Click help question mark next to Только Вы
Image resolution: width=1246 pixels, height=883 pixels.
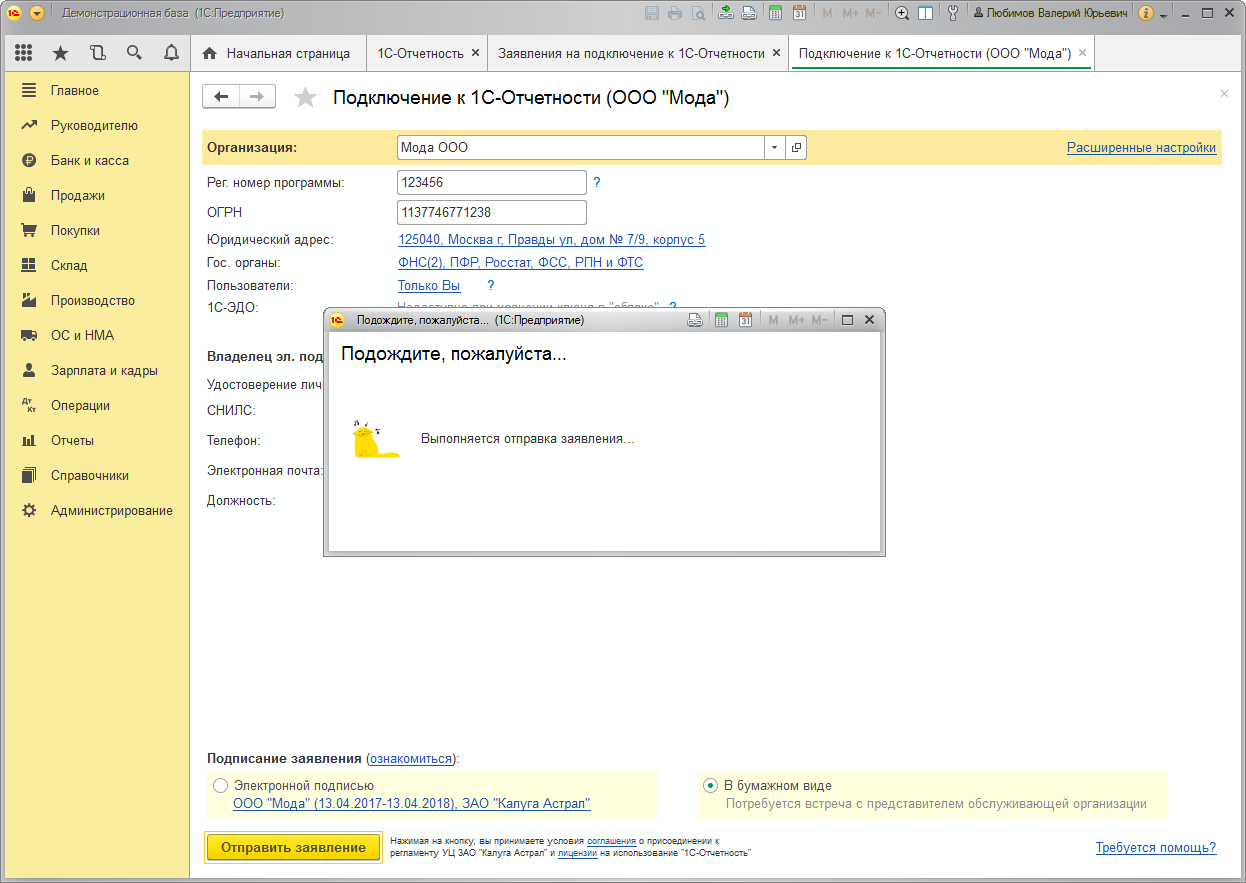[491, 285]
